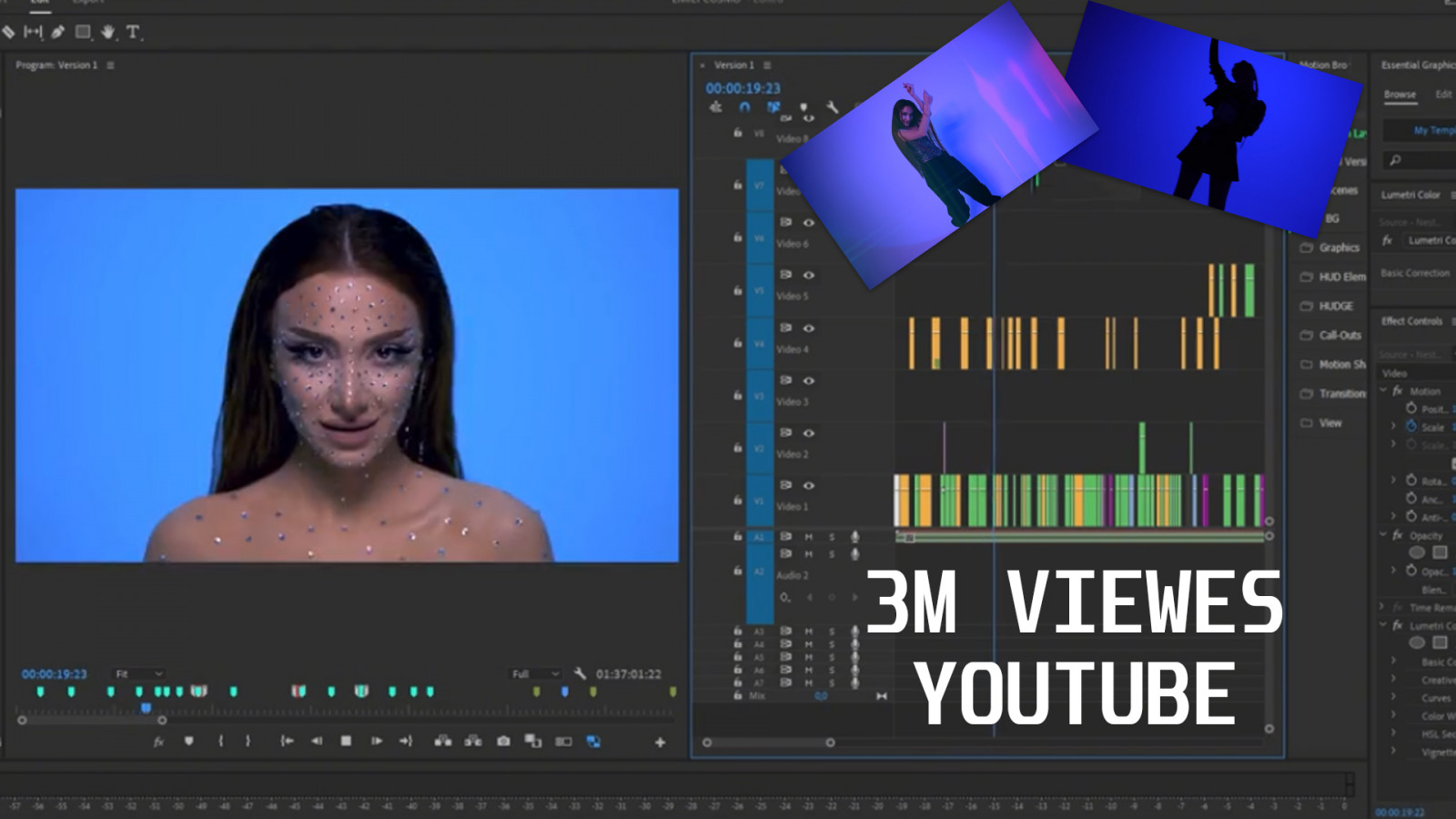Image resolution: width=1456 pixels, height=819 pixels.
Task: Select the Slip tool in the top toolbar
Action: click(x=33, y=32)
